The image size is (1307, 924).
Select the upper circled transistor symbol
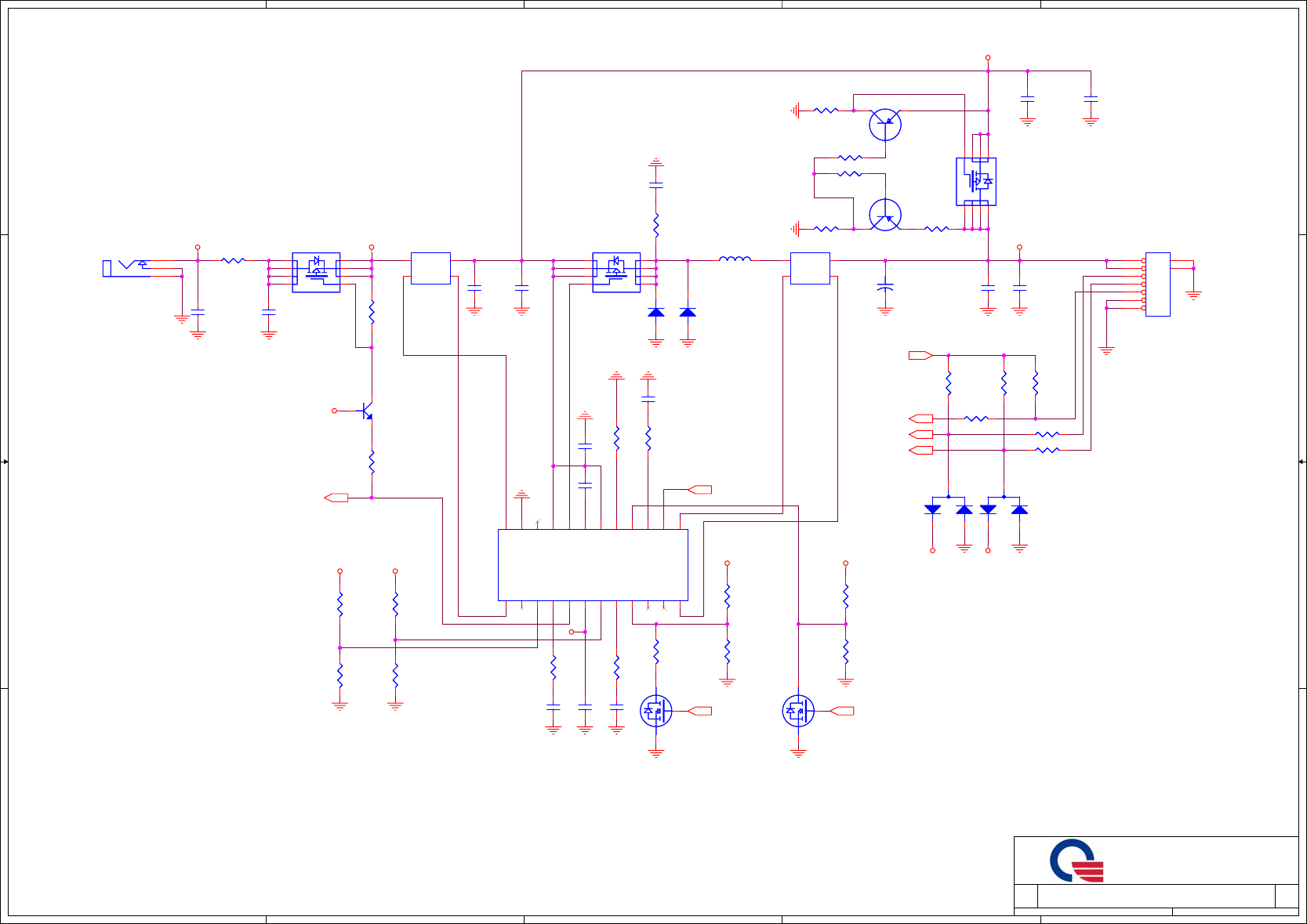pos(885,125)
